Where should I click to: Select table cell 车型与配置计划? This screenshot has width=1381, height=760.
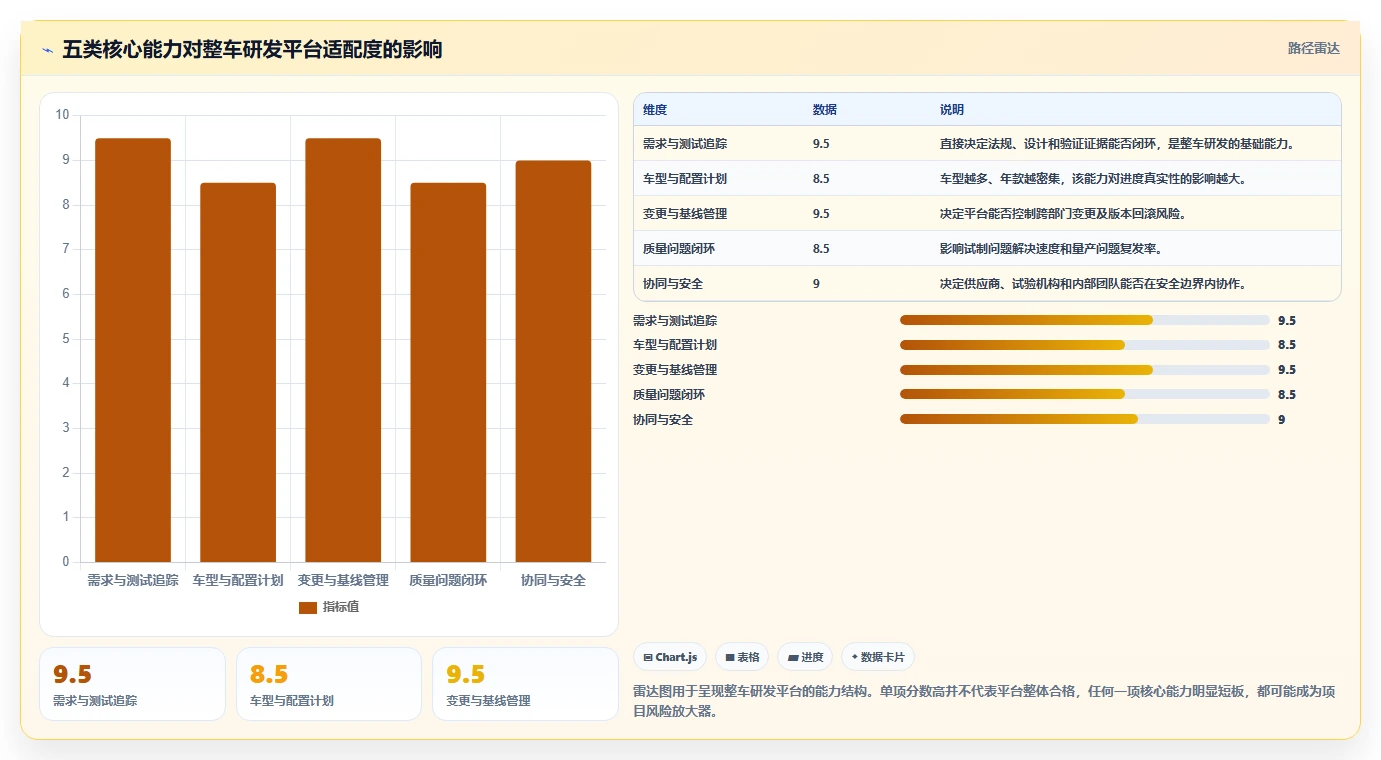[685, 179]
